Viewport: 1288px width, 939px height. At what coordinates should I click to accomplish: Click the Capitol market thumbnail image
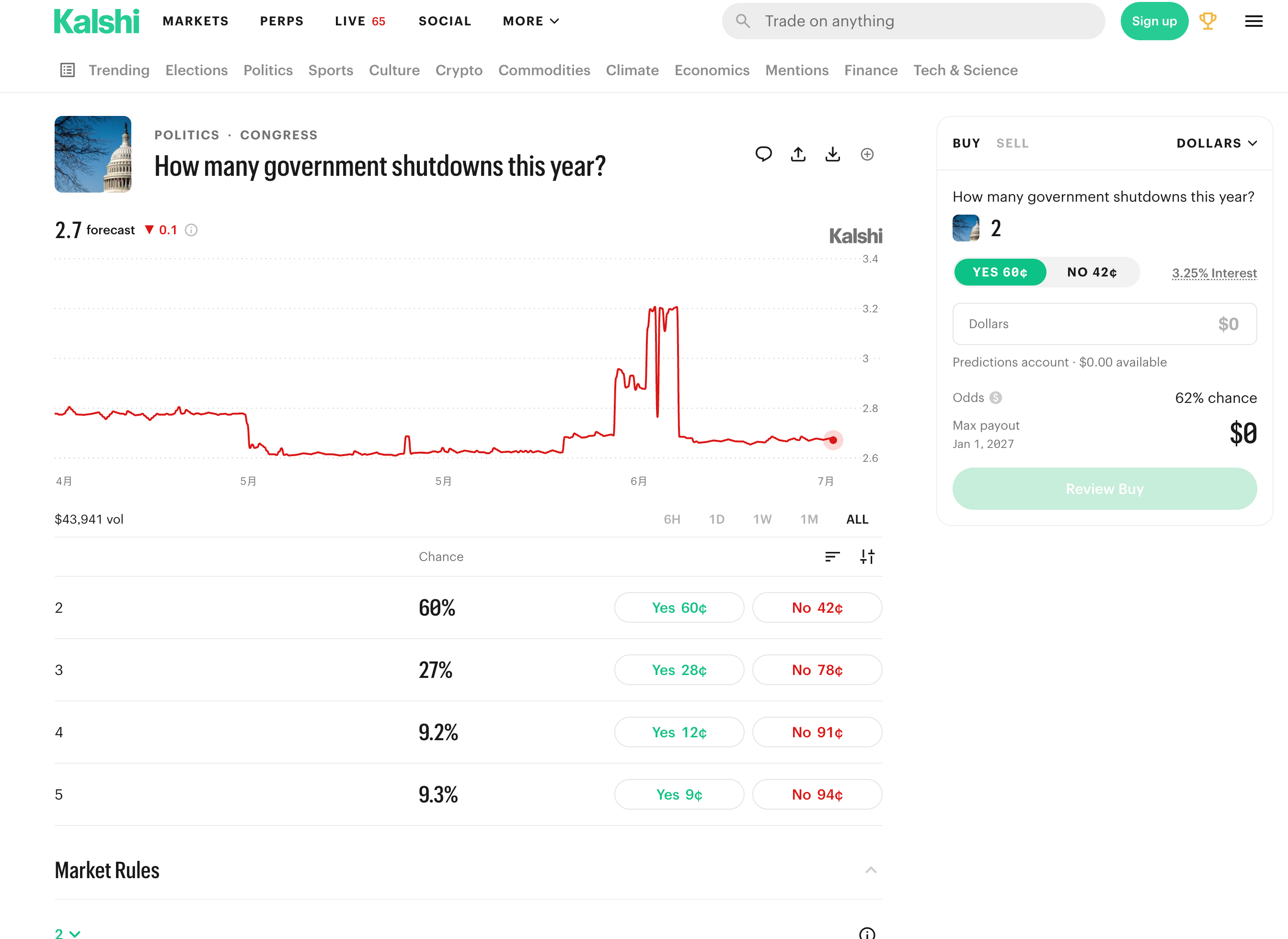coord(92,154)
